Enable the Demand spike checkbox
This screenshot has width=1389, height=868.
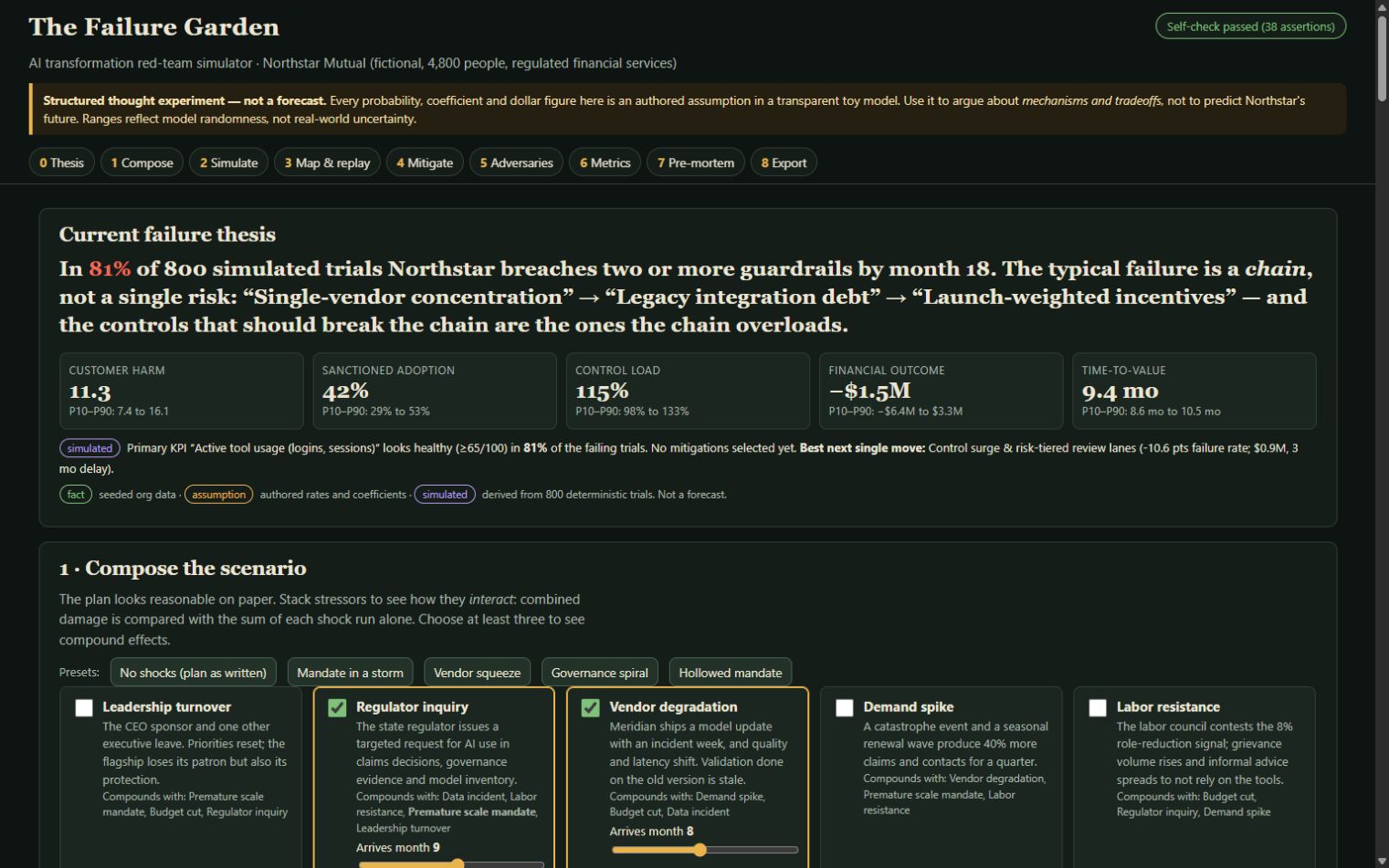[x=845, y=707]
